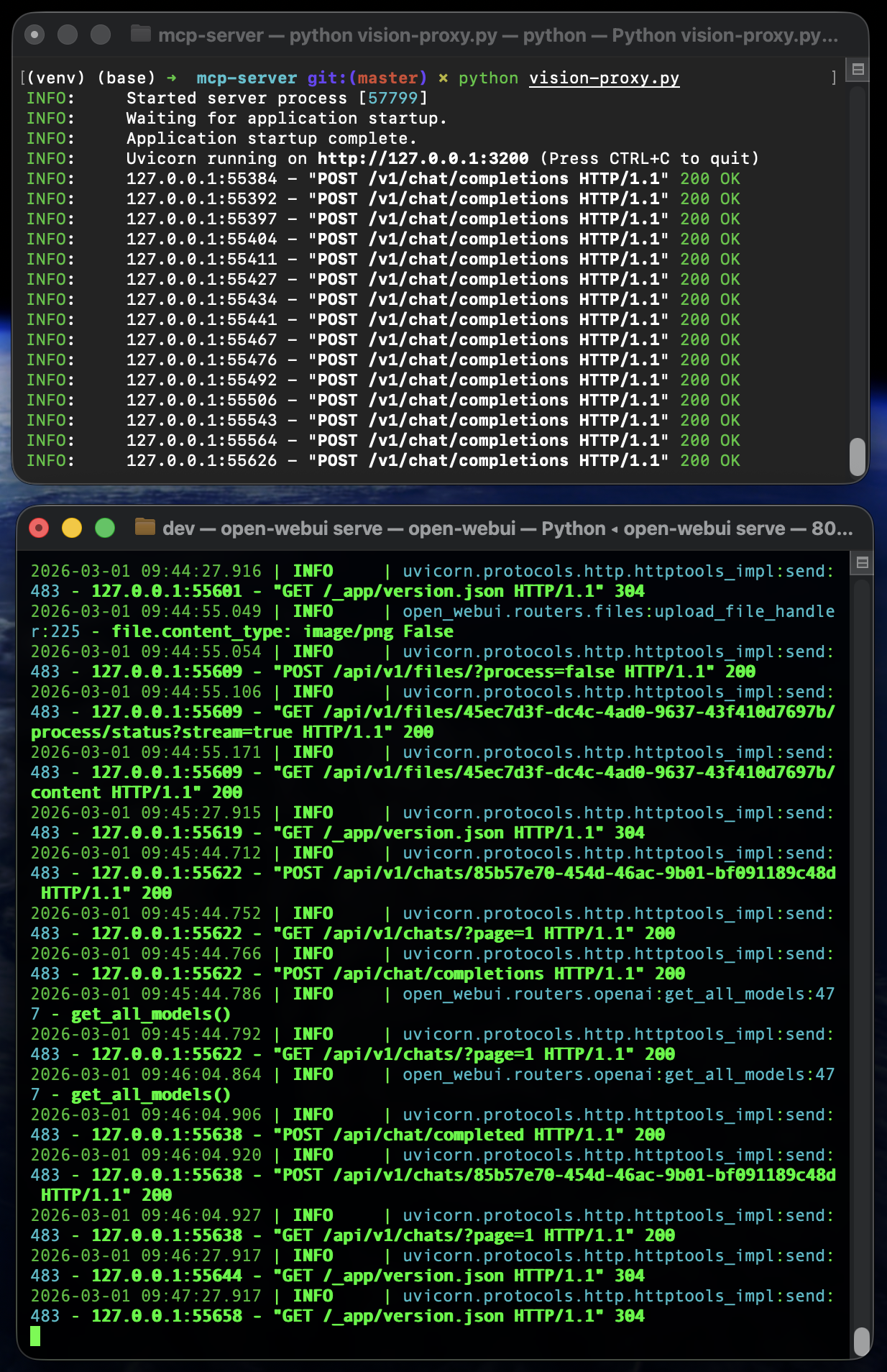The width and height of the screenshot is (887, 1372).
Task: Click the http://127.0.0.1:3200 URL
Action: point(423,158)
